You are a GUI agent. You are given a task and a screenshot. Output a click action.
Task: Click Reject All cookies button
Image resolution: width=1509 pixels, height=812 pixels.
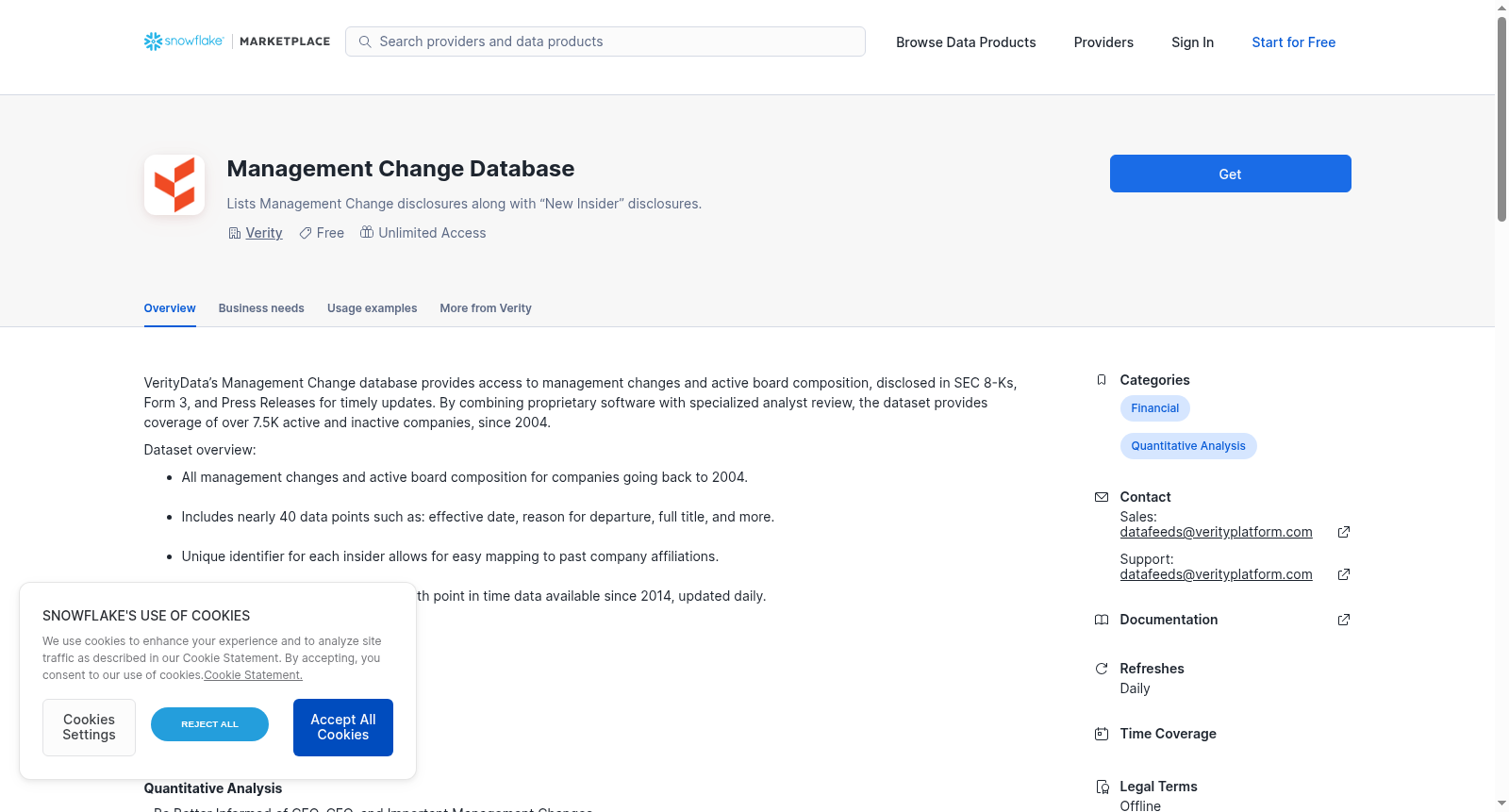coord(209,724)
